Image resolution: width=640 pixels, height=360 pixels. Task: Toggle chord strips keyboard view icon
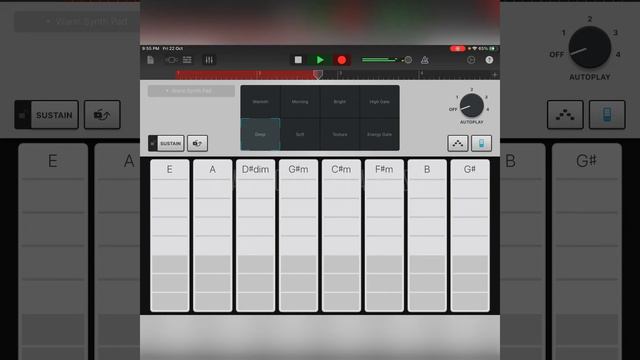[482, 143]
